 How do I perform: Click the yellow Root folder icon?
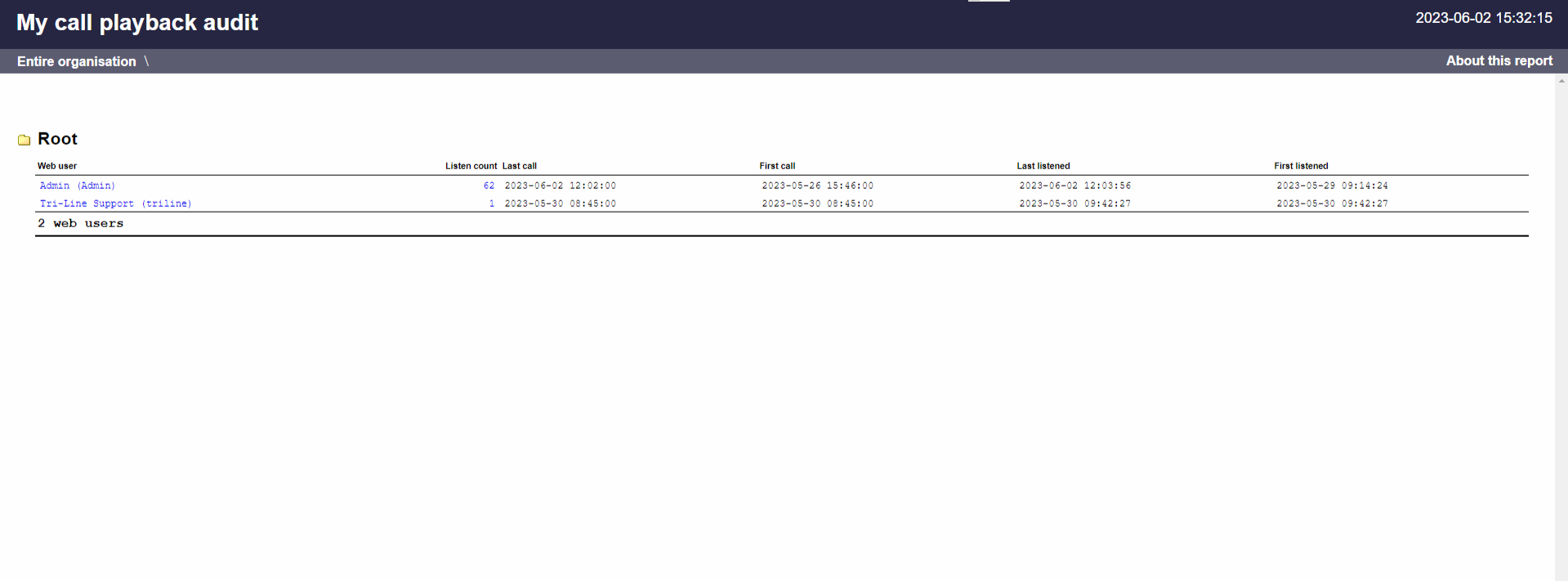pos(24,141)
